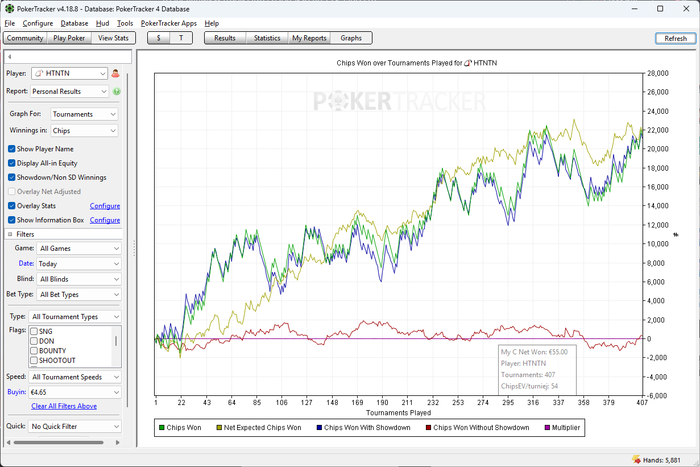Enable the BOUNTY flag checkbox
Screen dimensions: 700x467
[x=35, y=351]
